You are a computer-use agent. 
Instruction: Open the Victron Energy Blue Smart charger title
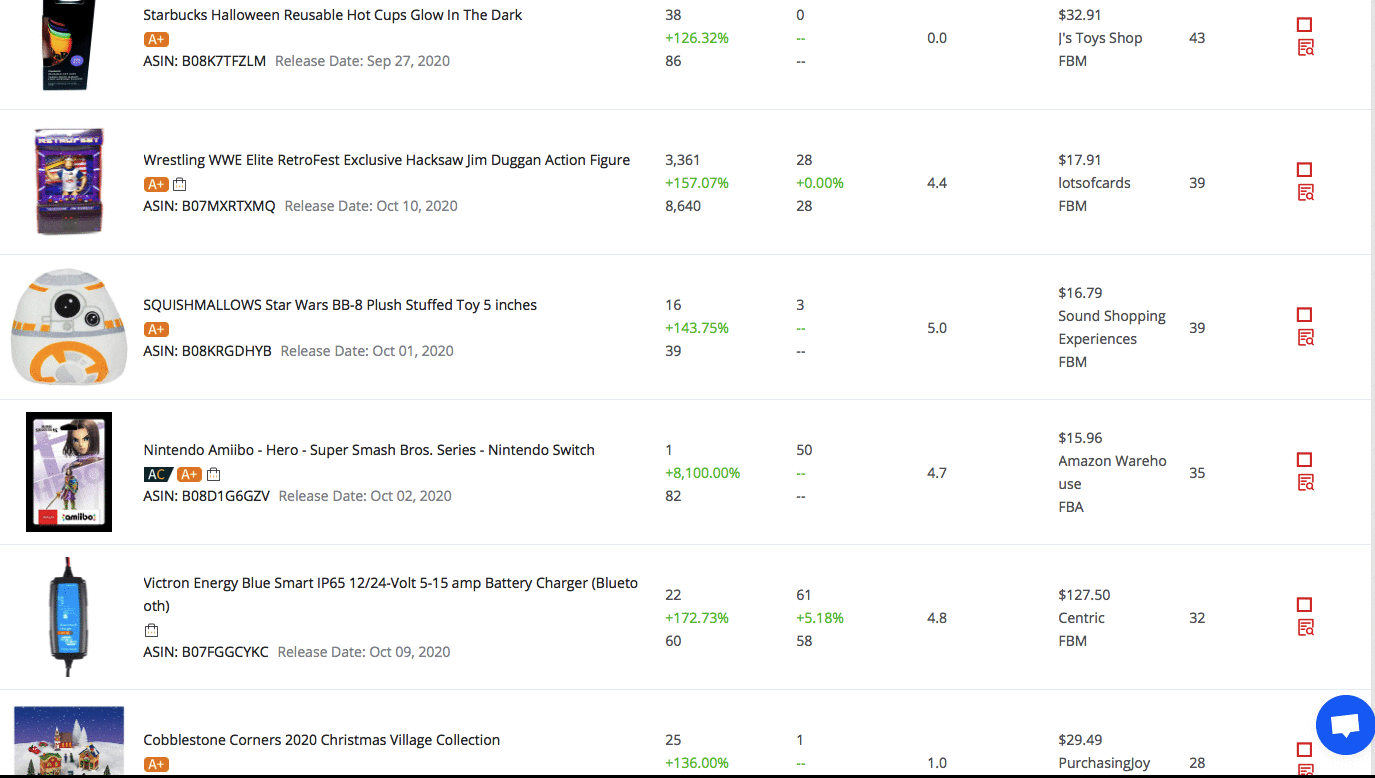coord(391,594)
